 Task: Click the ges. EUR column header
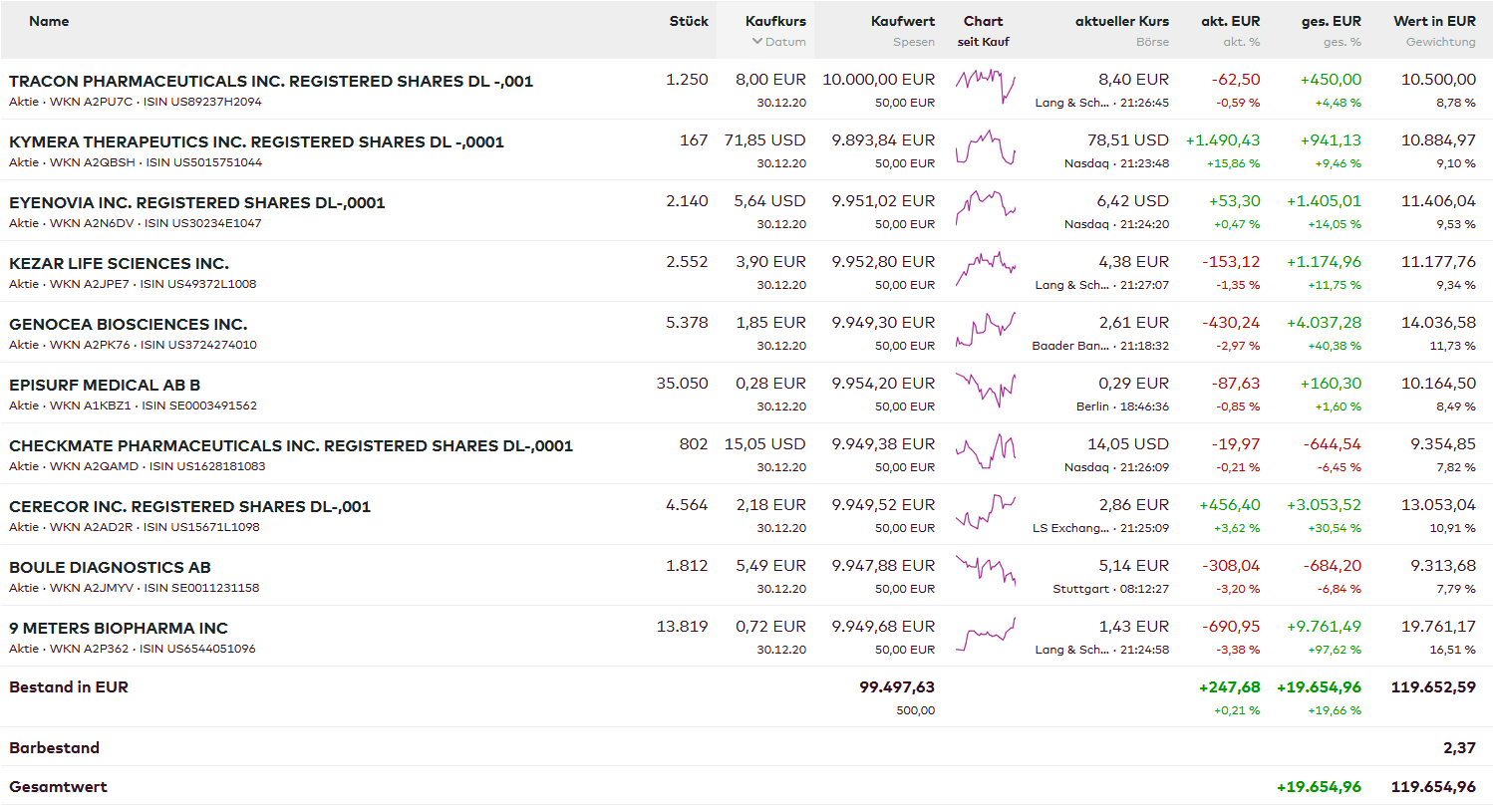click(x=1331, y=21)
